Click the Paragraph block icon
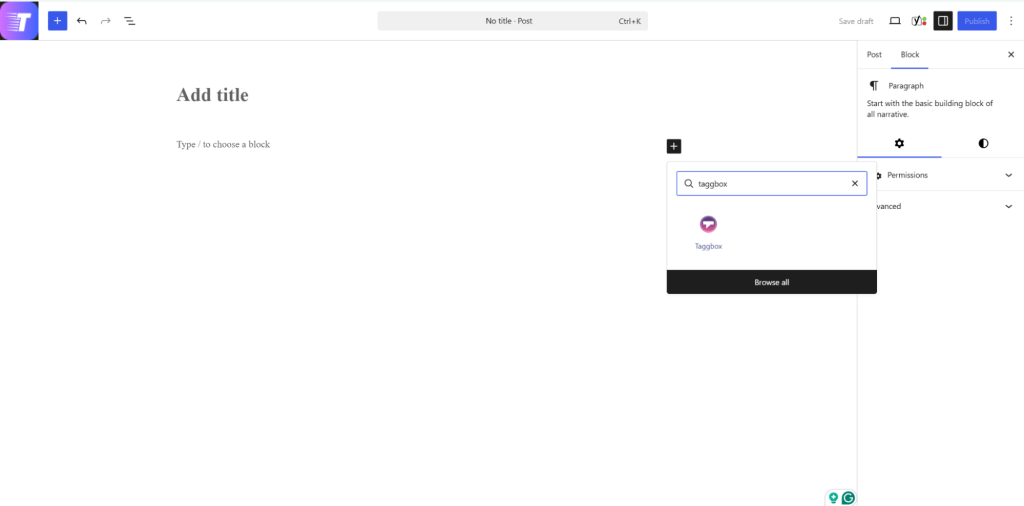Screen dimensions: 1024x506 874,86
